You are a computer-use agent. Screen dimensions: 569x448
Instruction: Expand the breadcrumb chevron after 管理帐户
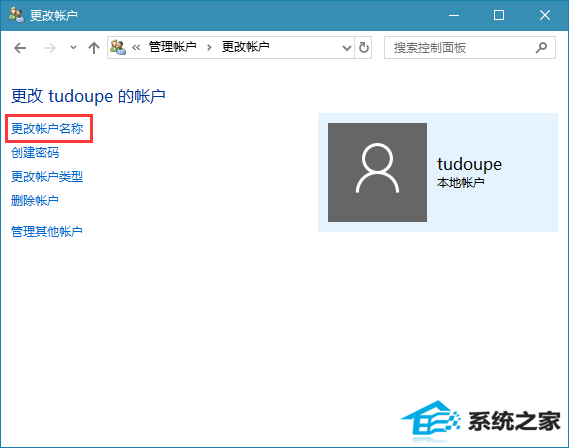[x=209, y=48]
